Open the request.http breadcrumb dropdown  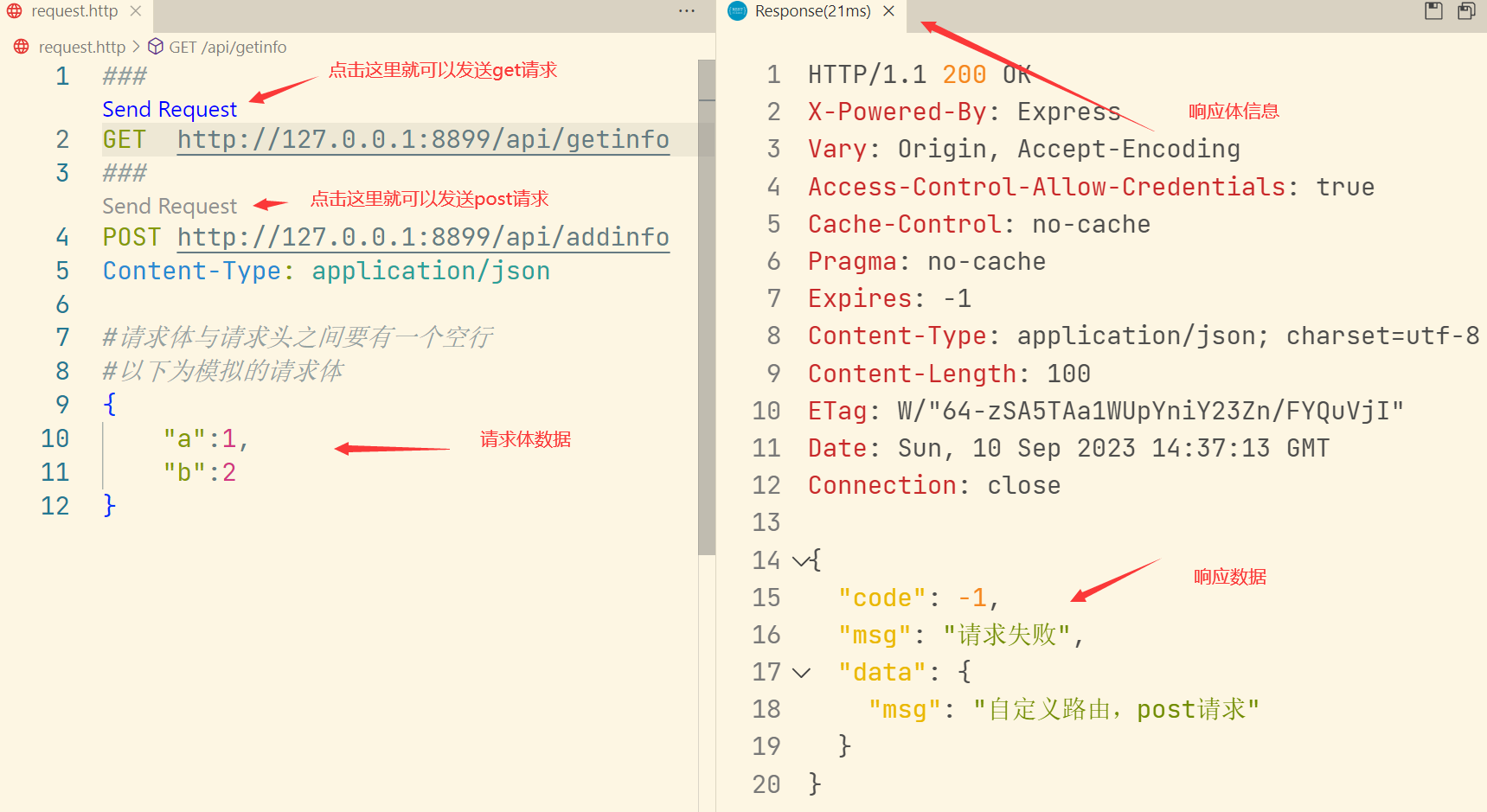point(82,47)
